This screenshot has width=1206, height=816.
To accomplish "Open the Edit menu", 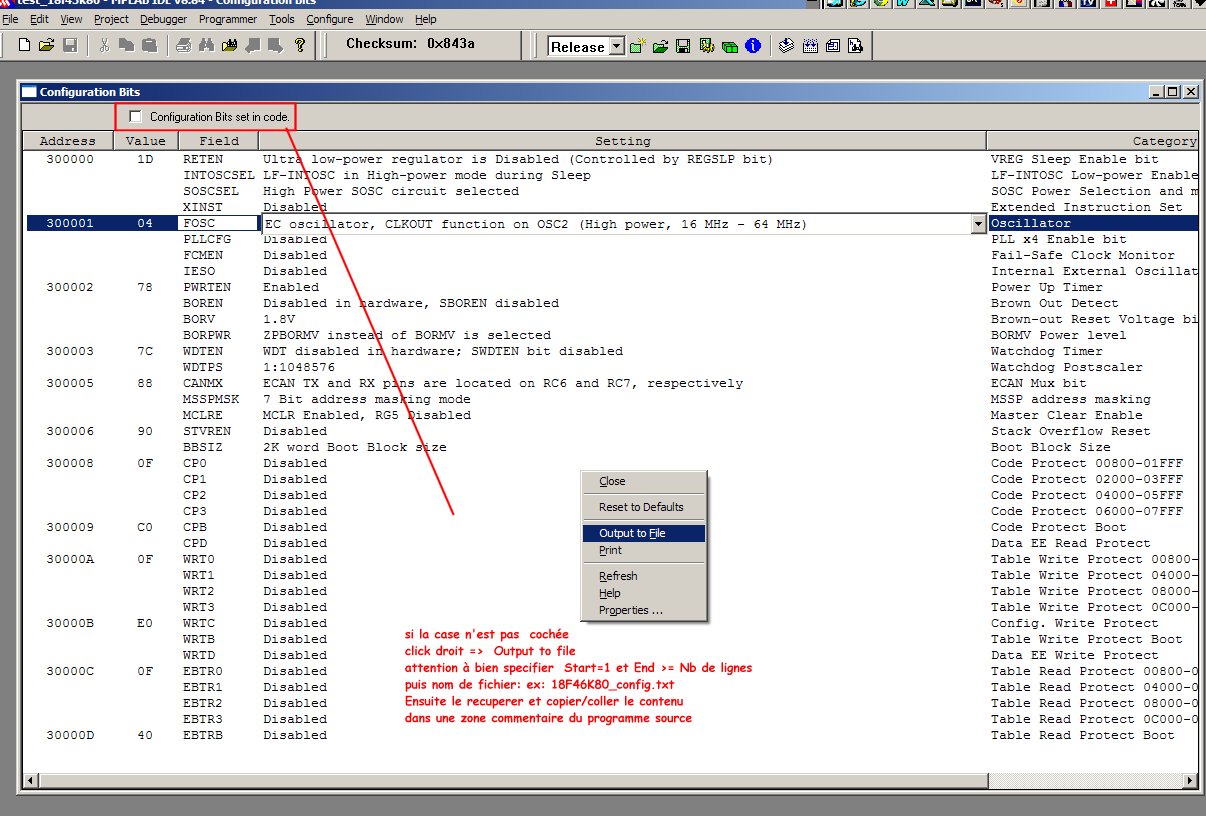I will click(x=40, y=19).
